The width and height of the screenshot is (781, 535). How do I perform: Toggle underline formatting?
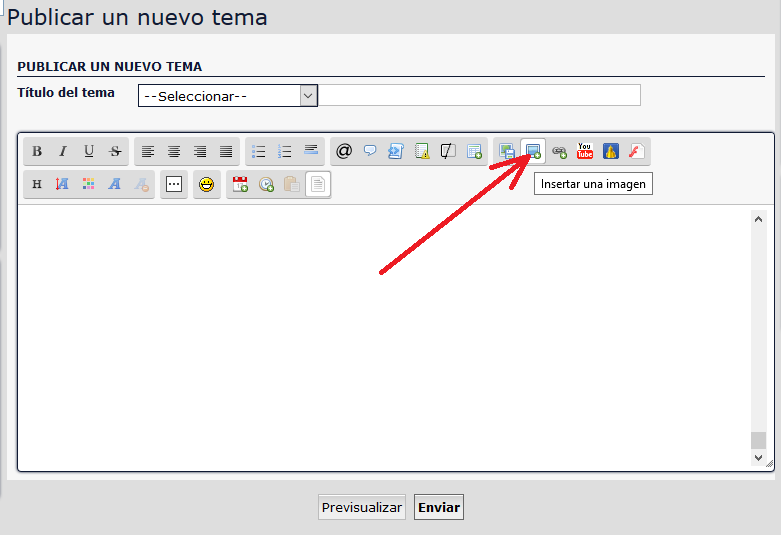tap(89, 151)
